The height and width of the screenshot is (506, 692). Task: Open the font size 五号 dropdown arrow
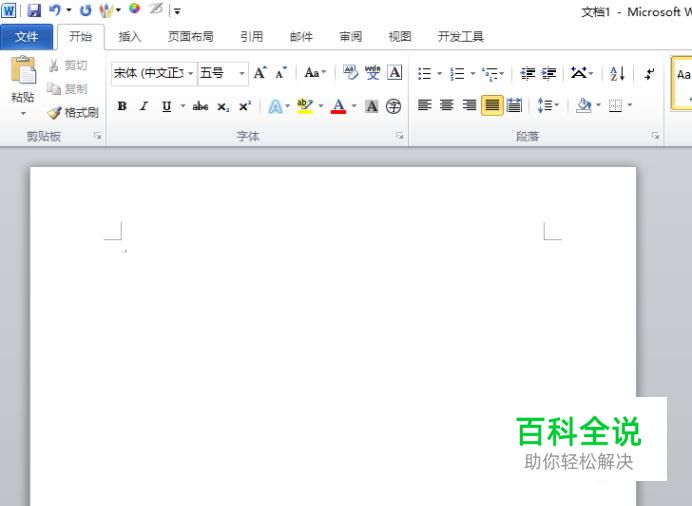242,73
